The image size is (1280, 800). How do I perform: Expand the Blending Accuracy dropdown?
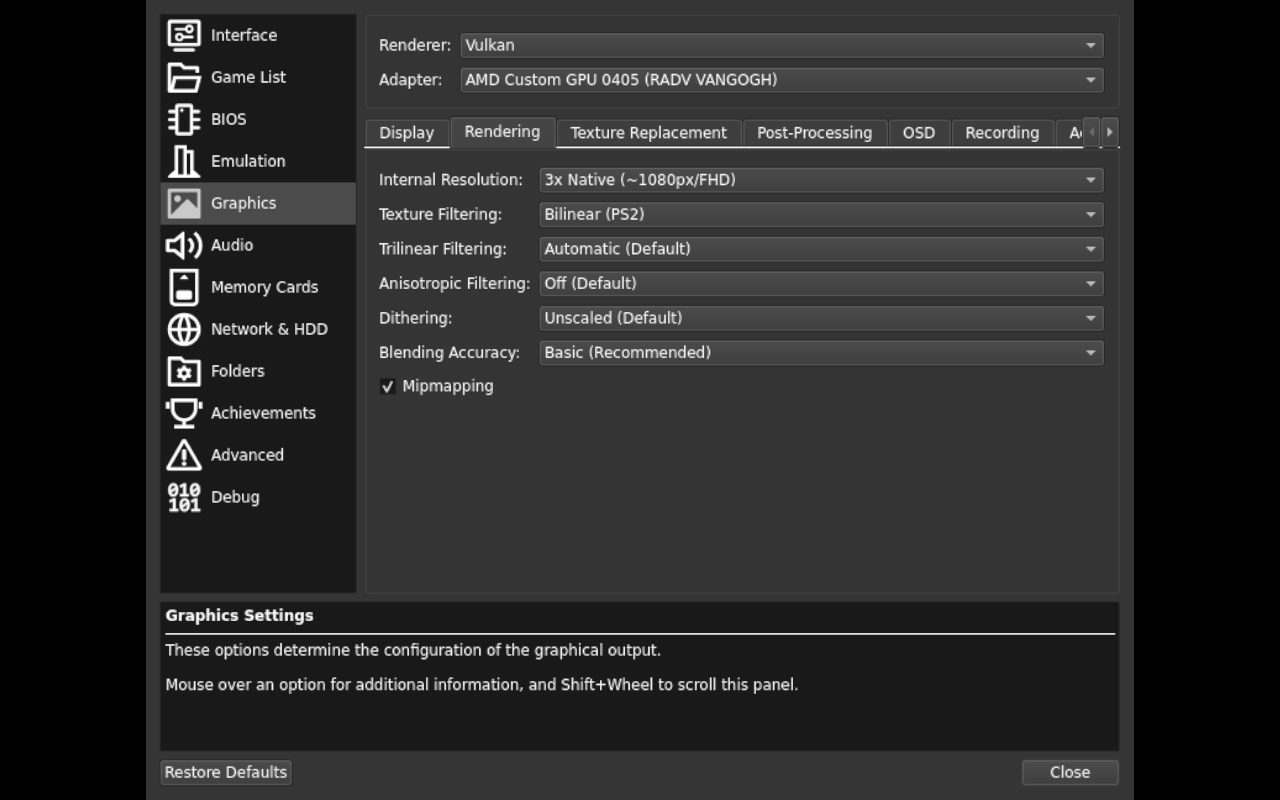tap(821, 352)
